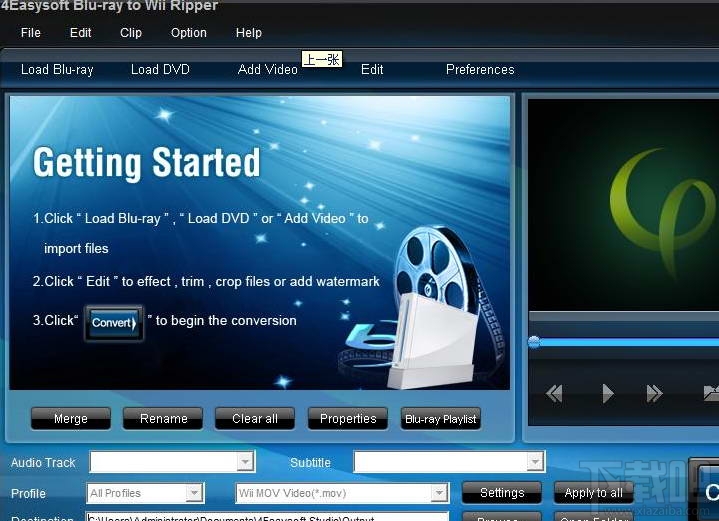Viewport: 719px width, 521px height.
Task: Expand the All Profiles category dropdown
Action: coord(194,493)
